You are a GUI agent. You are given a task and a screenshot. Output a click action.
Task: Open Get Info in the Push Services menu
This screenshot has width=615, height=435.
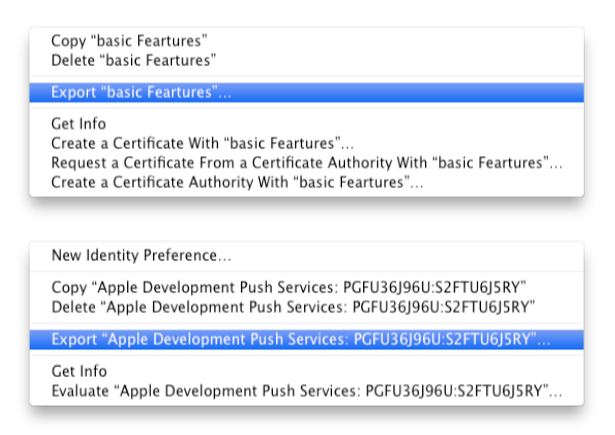(306, 371)
